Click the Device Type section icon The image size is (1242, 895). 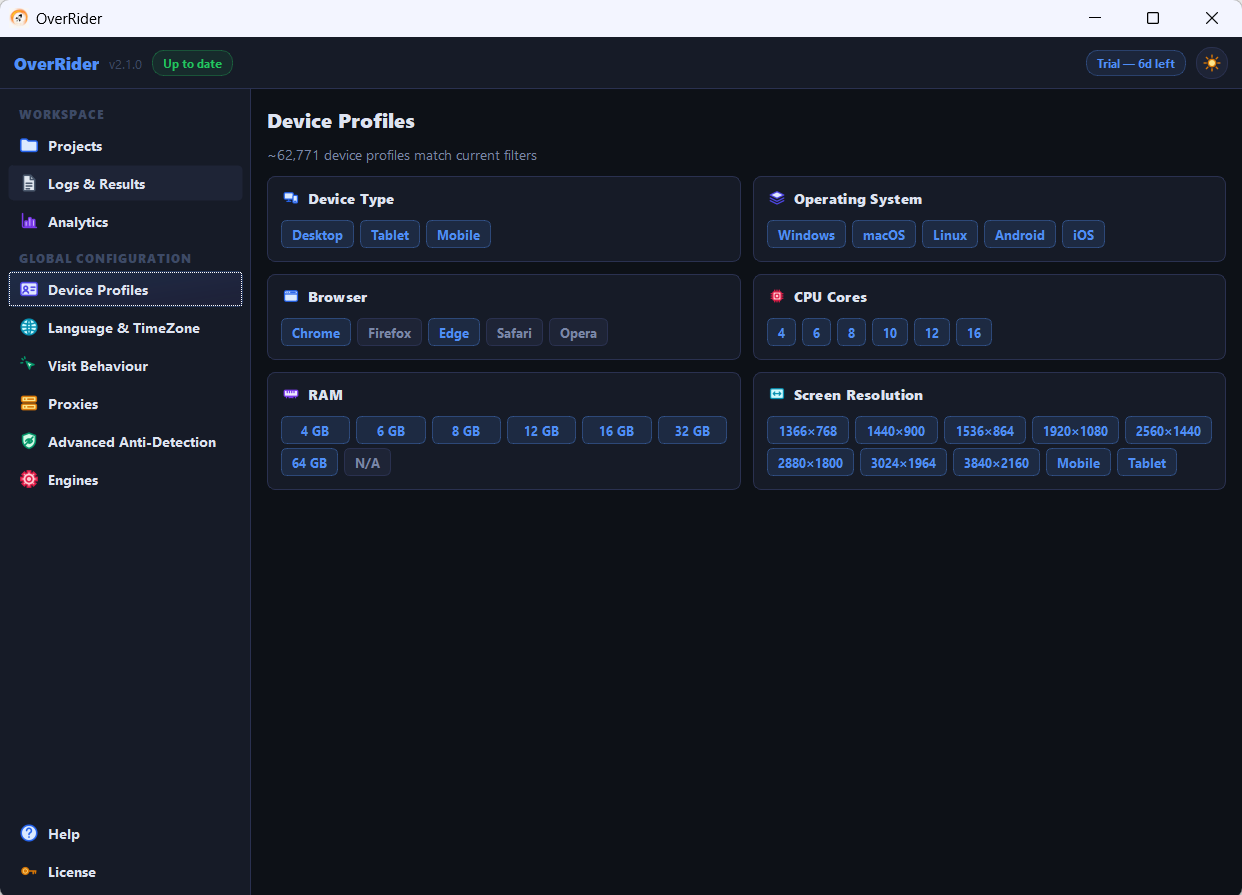(x=291, y=199)
